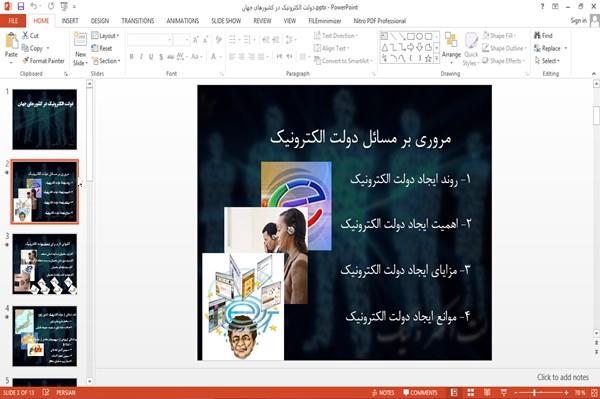The image size is (600, 399).
Task: Toggle text Shadow formatting
Action: pos(161,57)
